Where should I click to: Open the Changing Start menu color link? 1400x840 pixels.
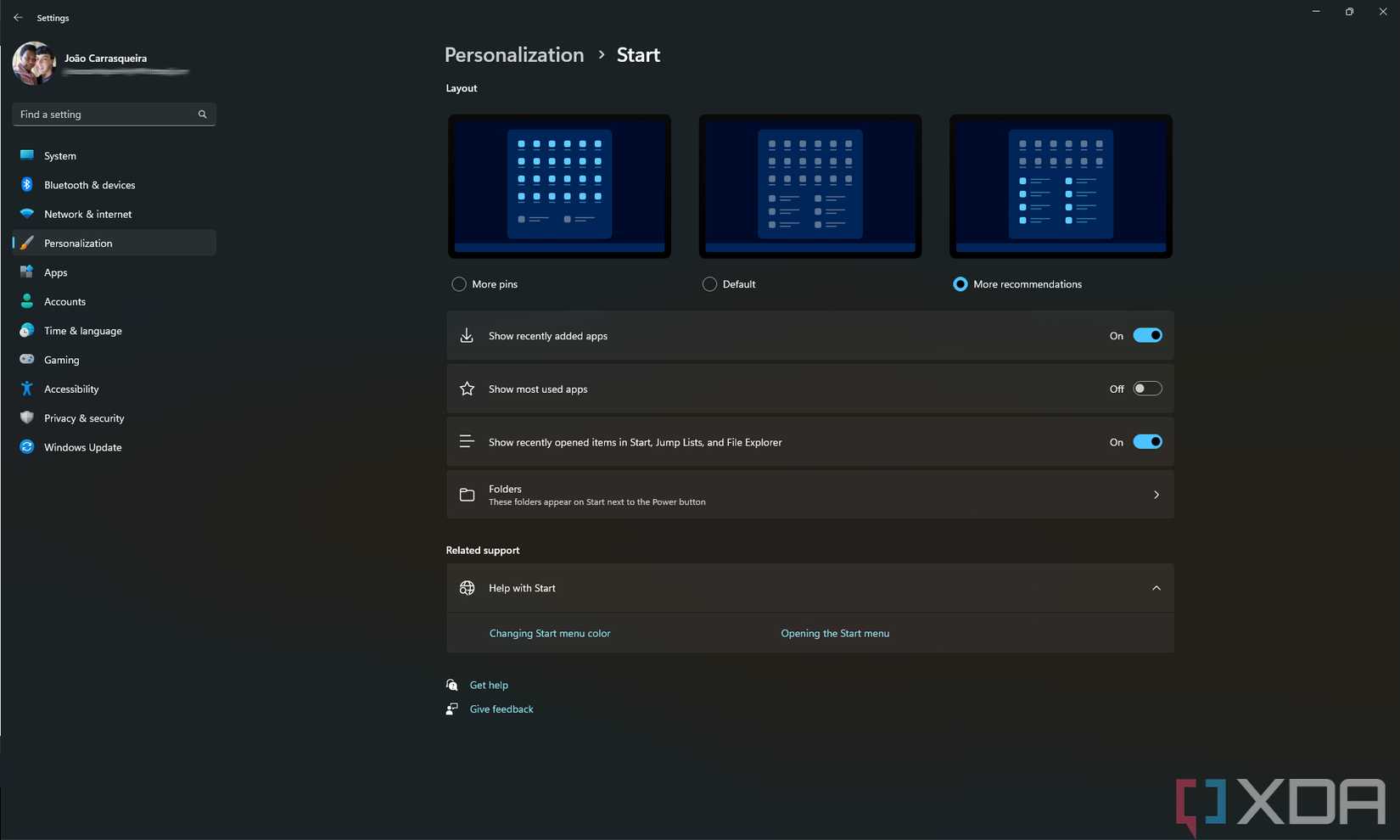550,633
